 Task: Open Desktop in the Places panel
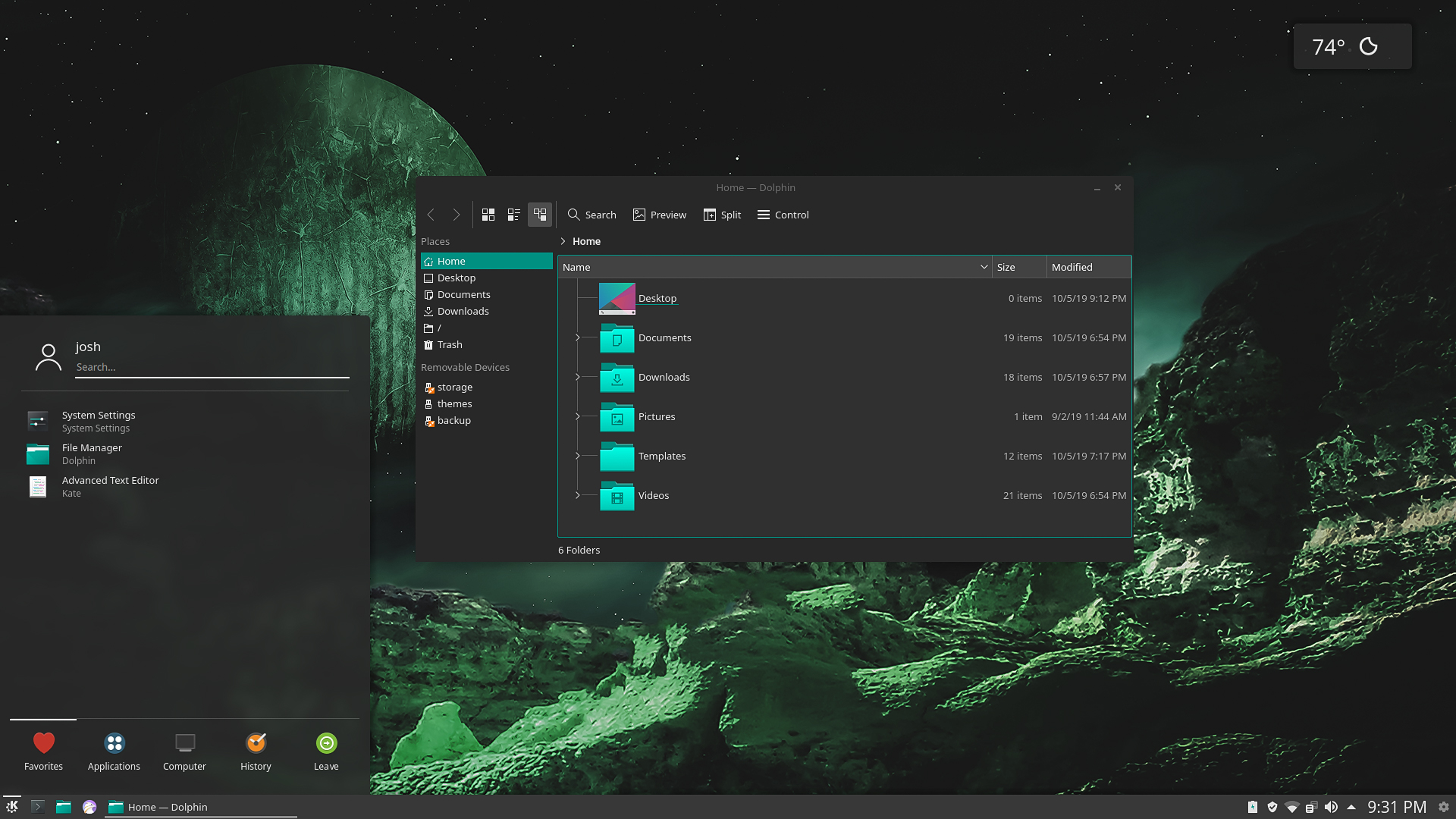tap(487, 278)
